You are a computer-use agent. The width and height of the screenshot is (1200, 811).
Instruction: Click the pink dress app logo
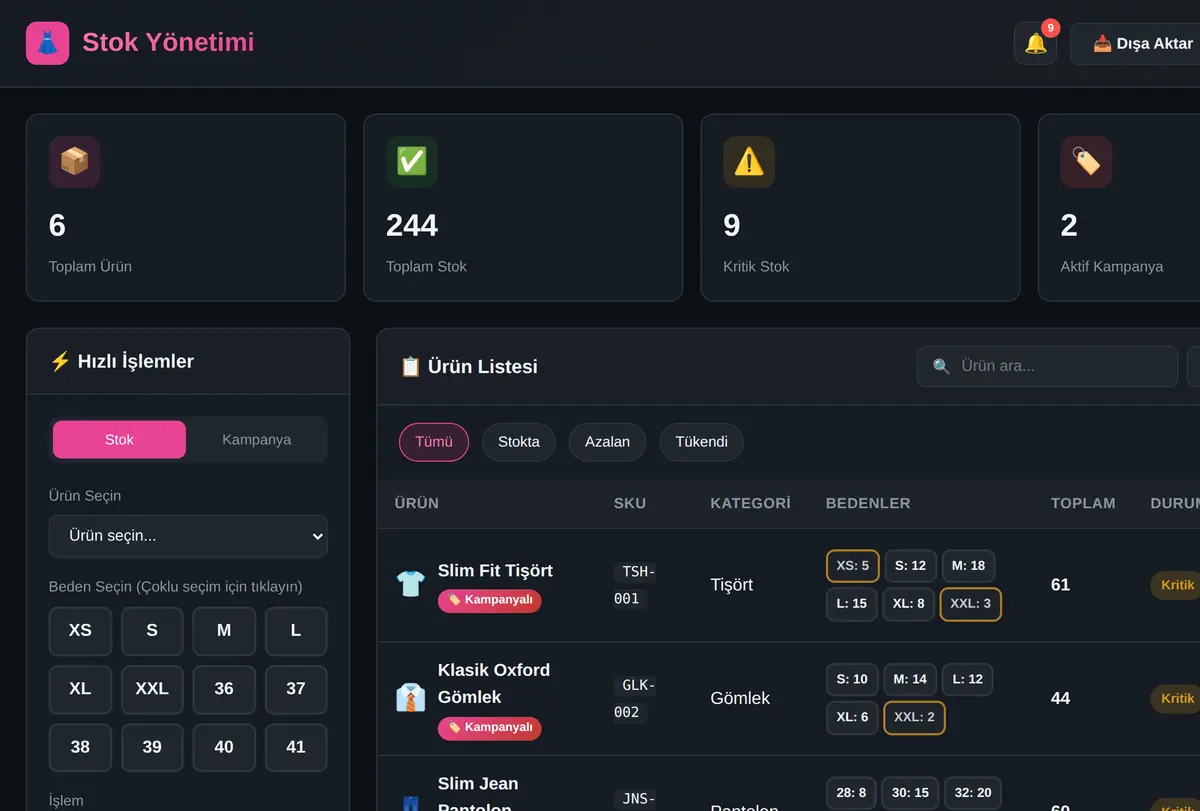pos(47,43)
